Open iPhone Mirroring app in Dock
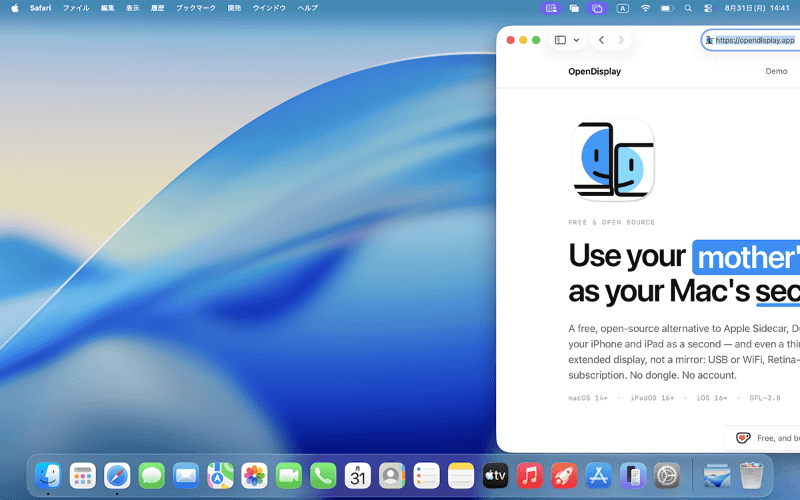The width and height of the screenshot is (800, 500). pyautogui.click(x=633, y=476)
